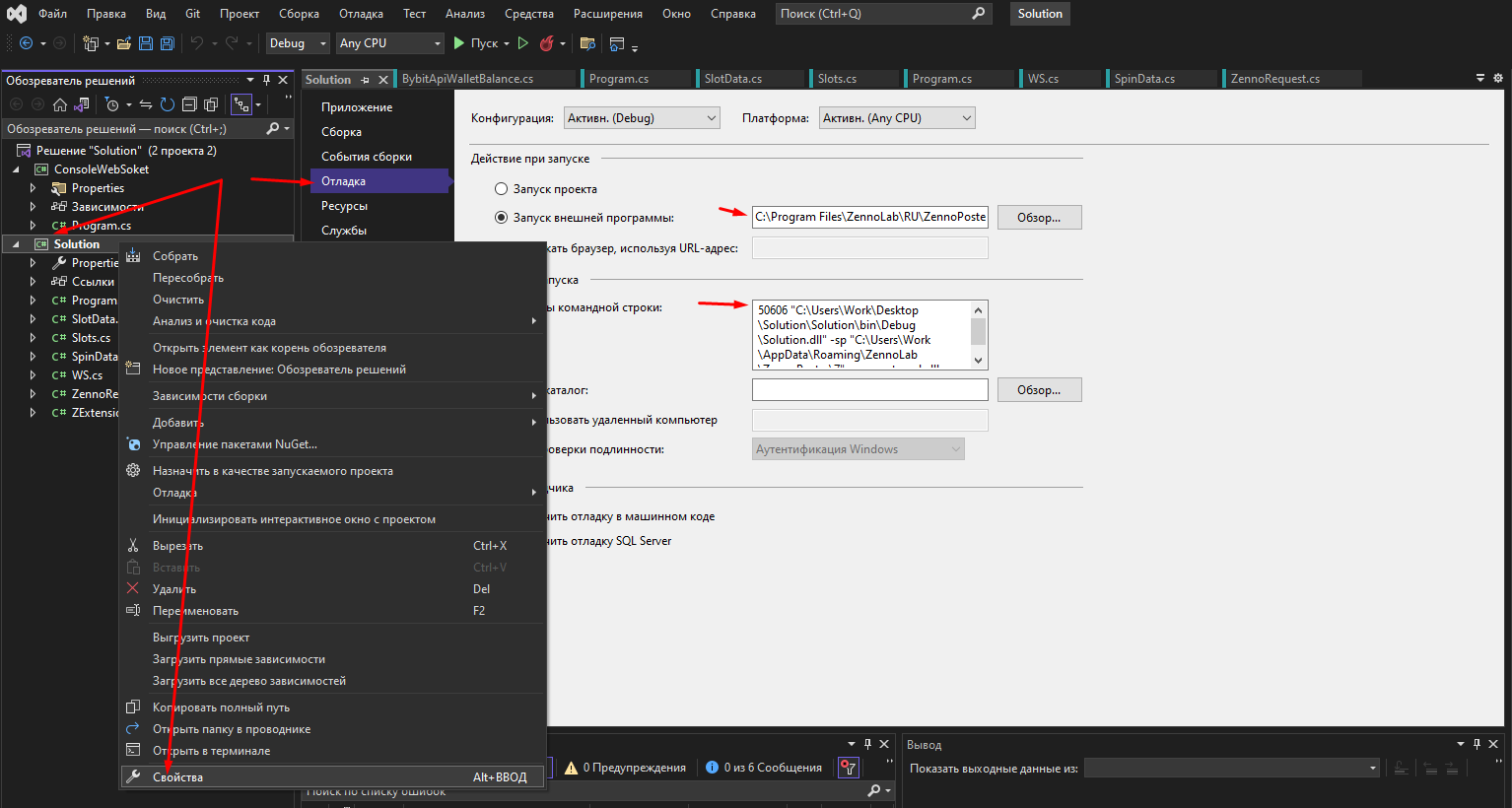Select the Отладка properties page

(x=379, y=181)
